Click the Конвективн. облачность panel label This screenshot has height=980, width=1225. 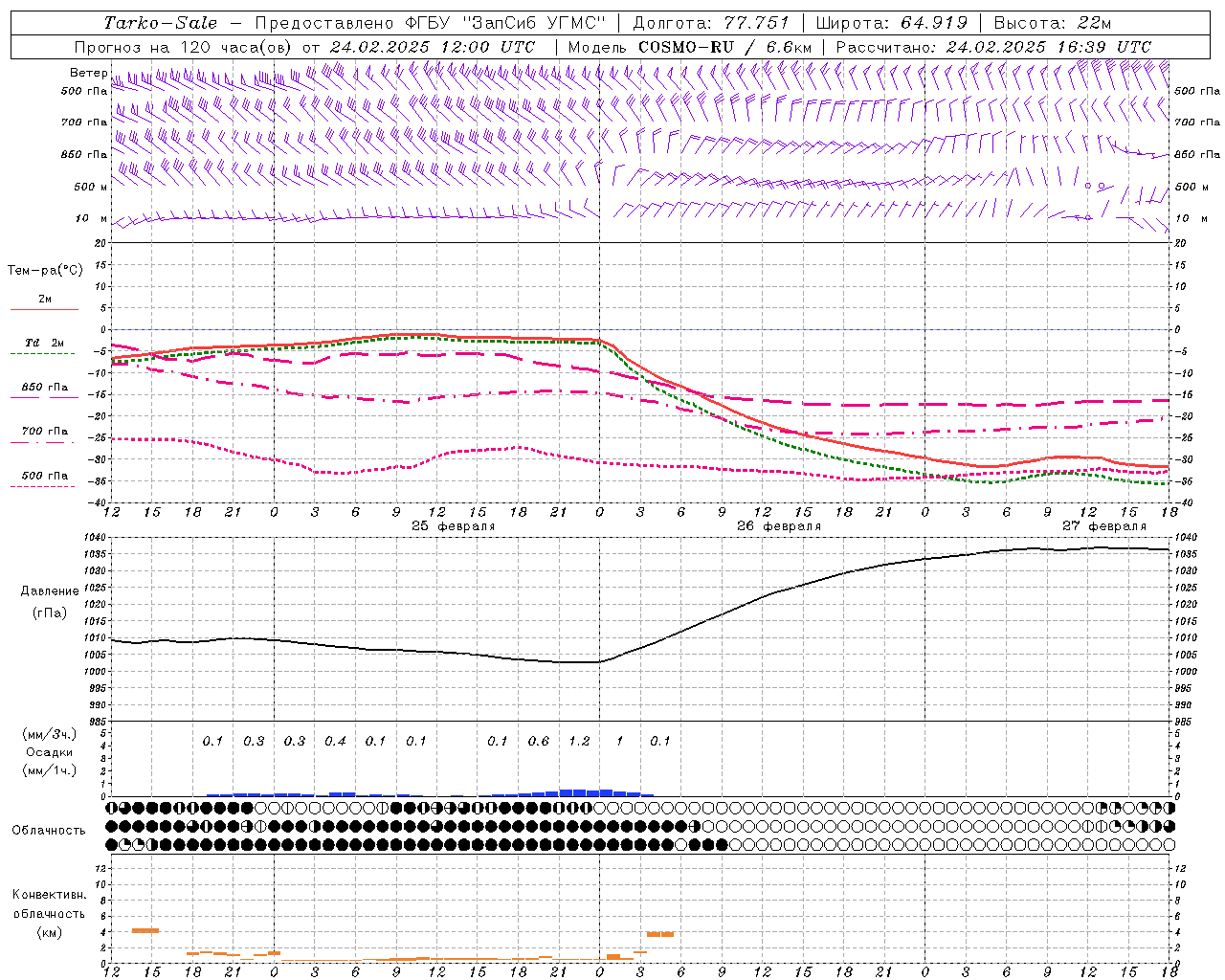tap(49, 913)
